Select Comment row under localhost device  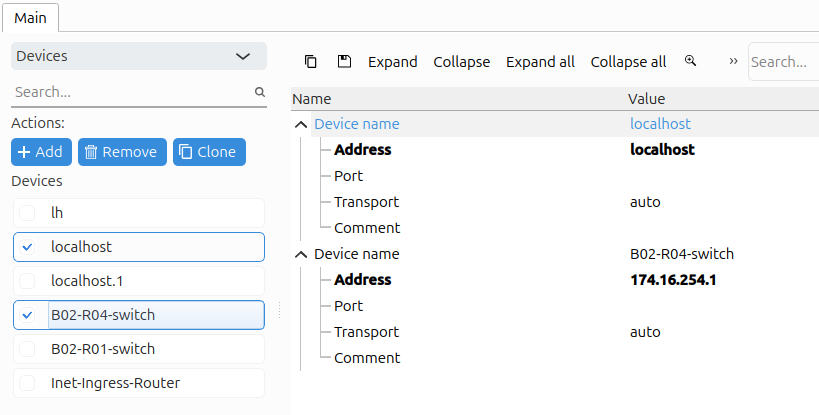(x=367, y=228)
